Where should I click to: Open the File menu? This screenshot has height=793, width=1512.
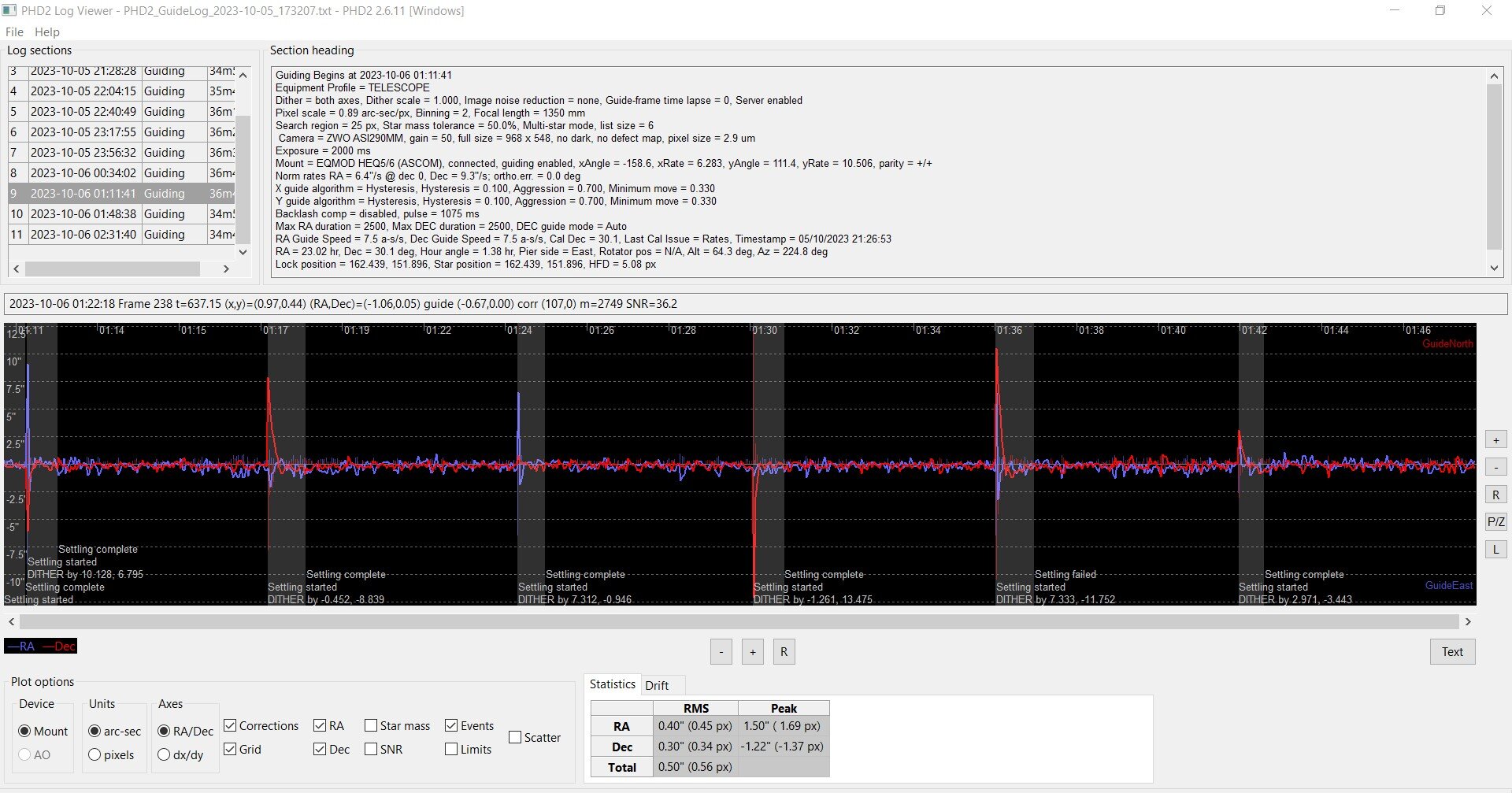tap(14, 32)
